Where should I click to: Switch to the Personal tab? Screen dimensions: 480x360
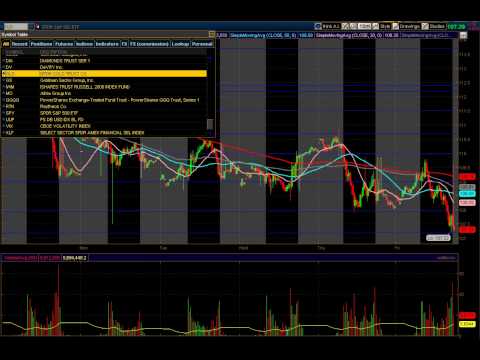(x=202, y=44)
